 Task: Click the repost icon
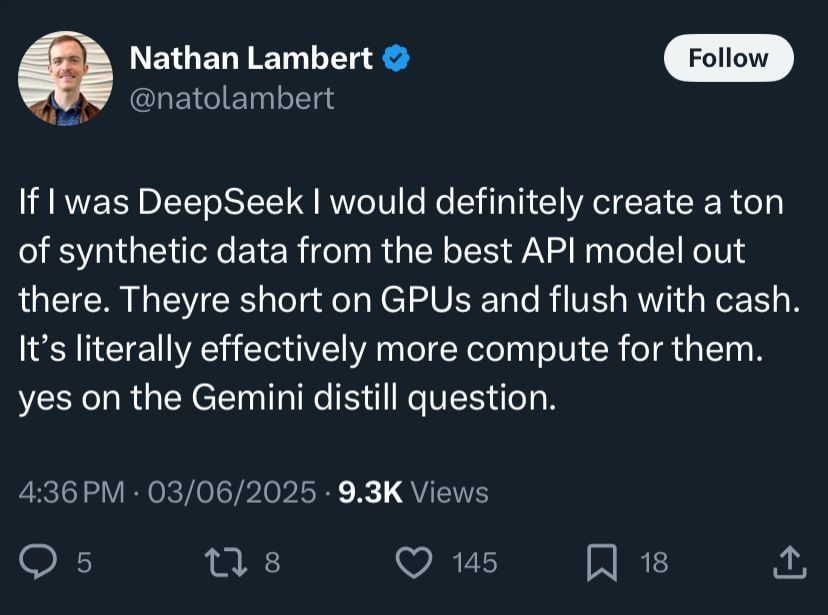tap(225, 562)
